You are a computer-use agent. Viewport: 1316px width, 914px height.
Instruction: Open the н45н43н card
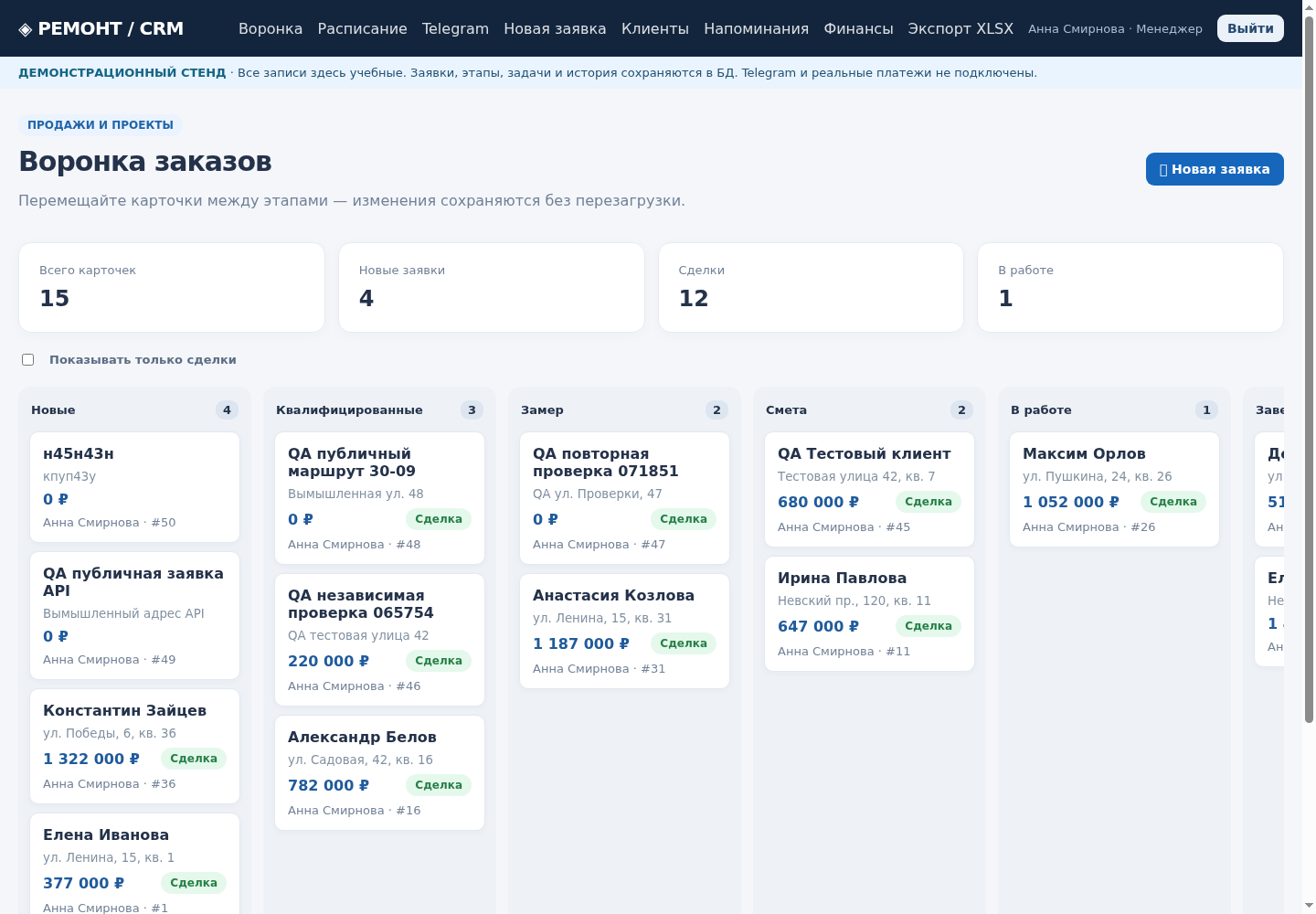tap(135, 487)
